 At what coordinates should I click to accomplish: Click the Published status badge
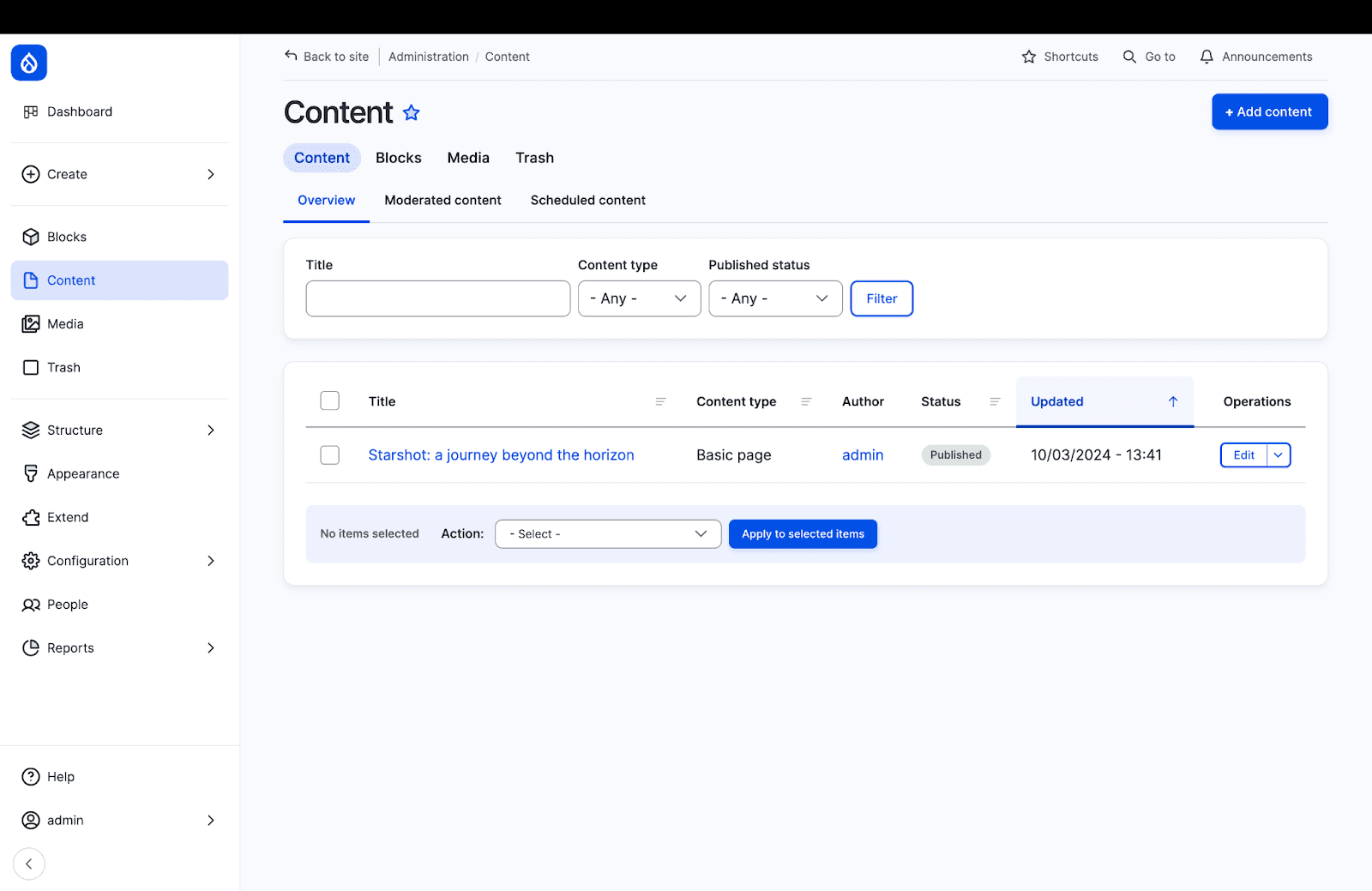tap(956, 455)
